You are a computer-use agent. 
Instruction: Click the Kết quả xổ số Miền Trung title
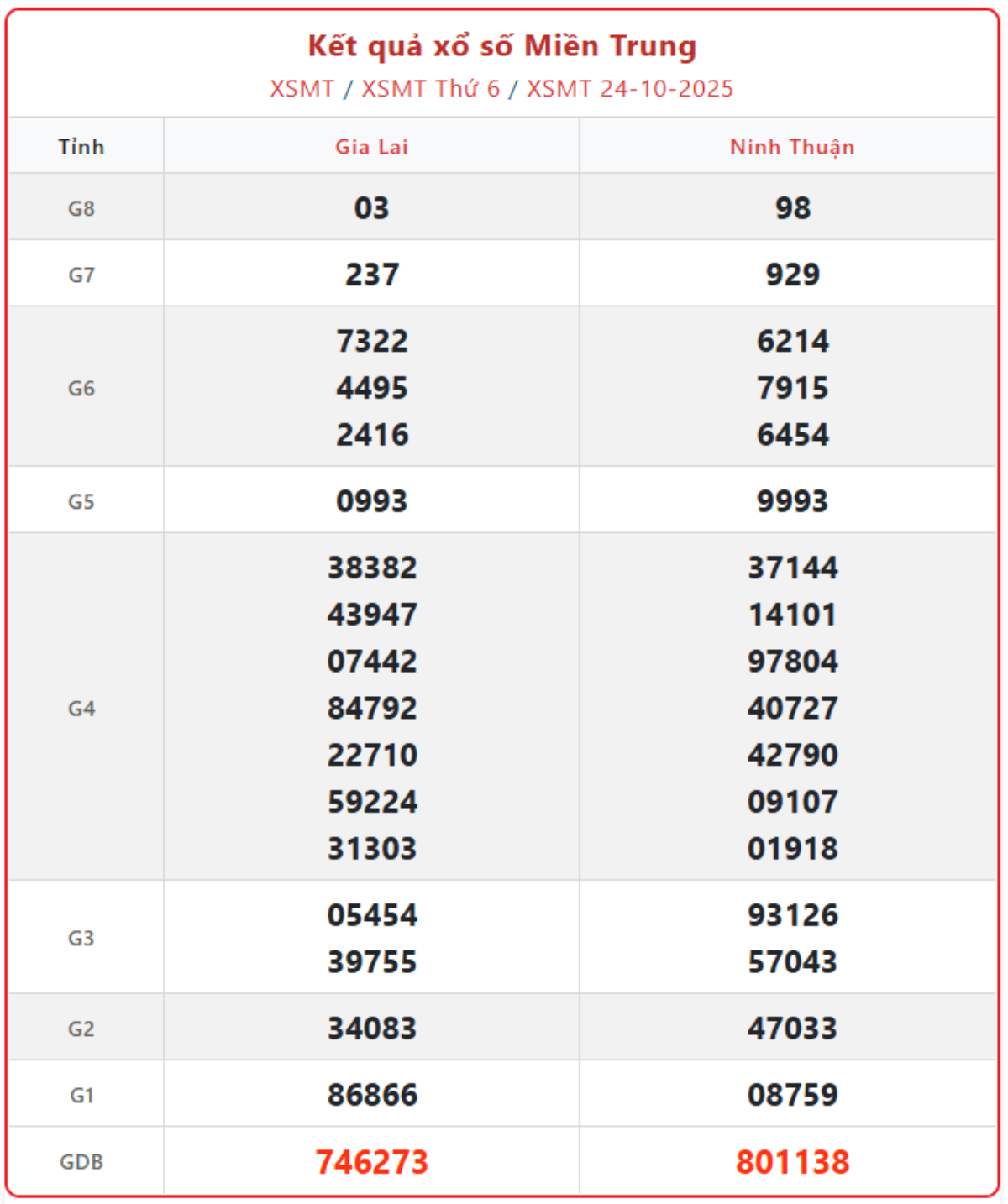(501, 46)
